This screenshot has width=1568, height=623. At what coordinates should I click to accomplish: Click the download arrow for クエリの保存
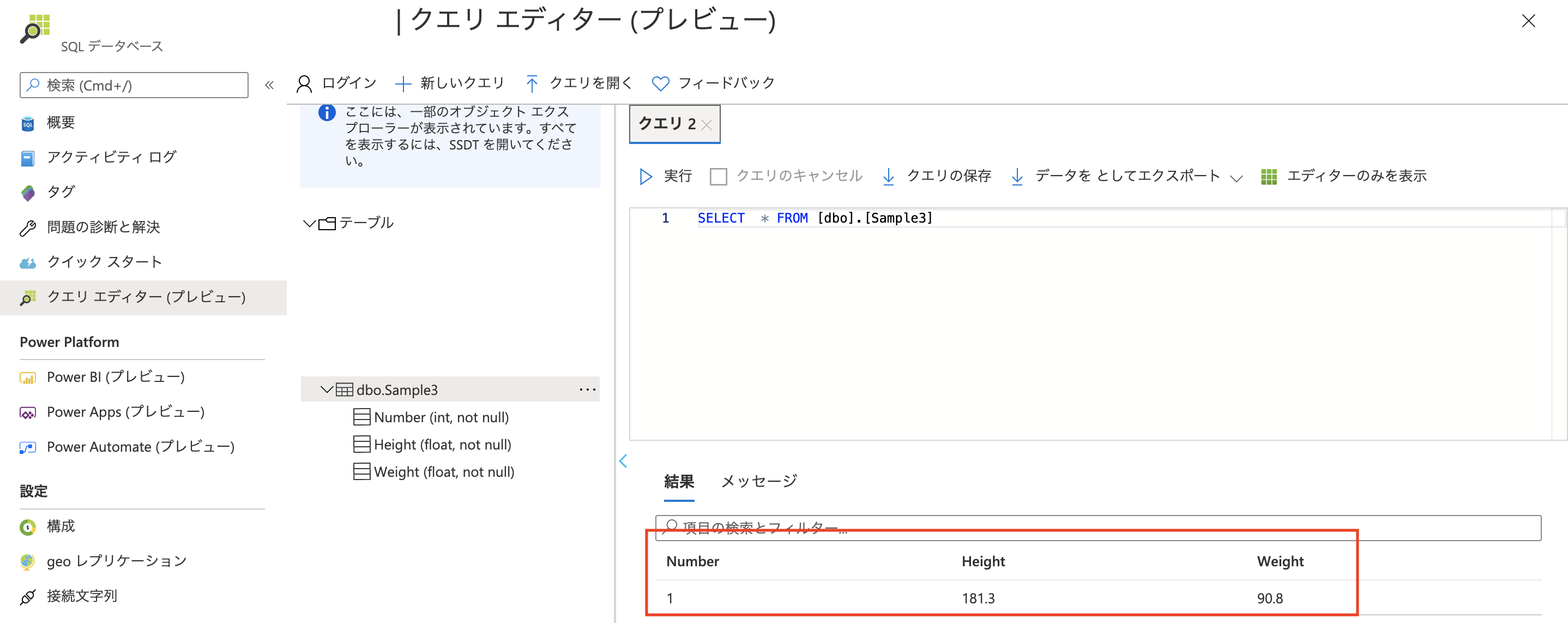point(888,177)
